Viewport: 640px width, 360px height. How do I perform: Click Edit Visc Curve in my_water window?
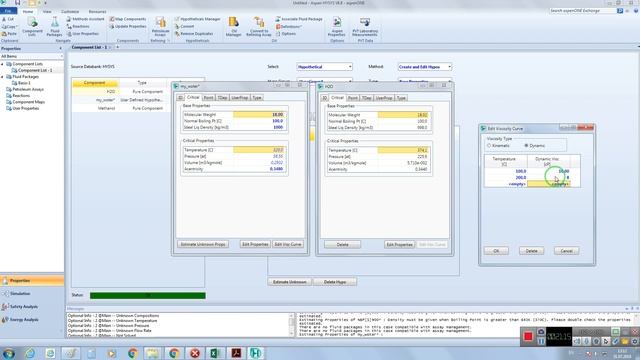pyautogui.click(x=288, y=244)
